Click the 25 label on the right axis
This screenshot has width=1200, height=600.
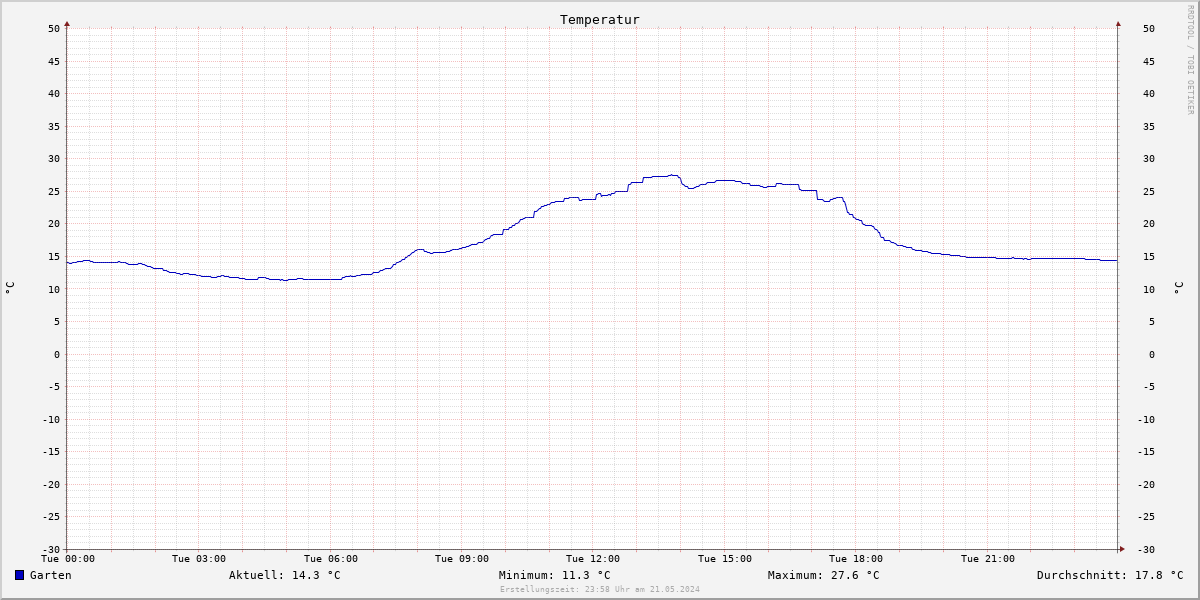point(1149,191)
